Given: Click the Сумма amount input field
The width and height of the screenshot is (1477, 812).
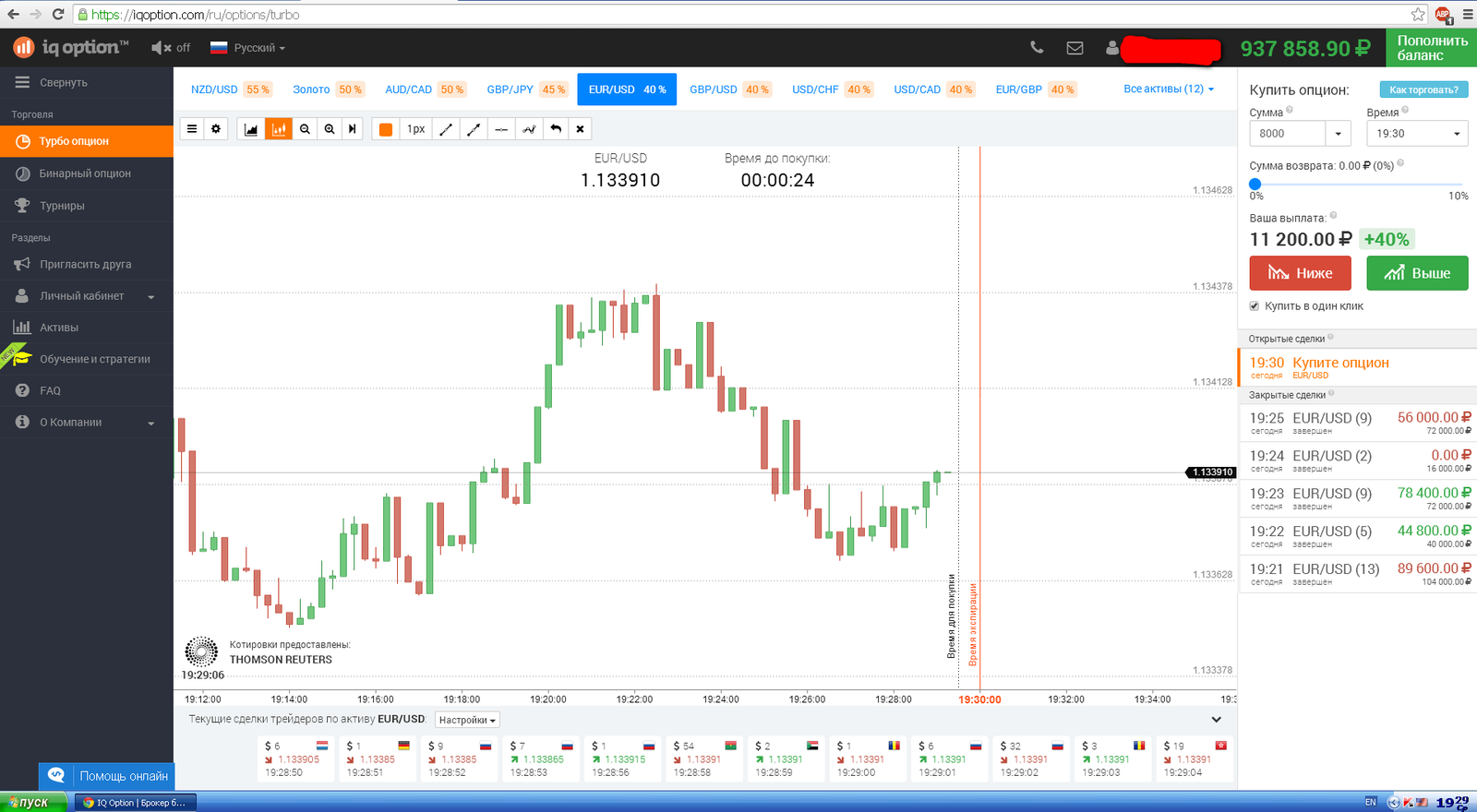Looking at the screenshot, I should click(1289, 134).
